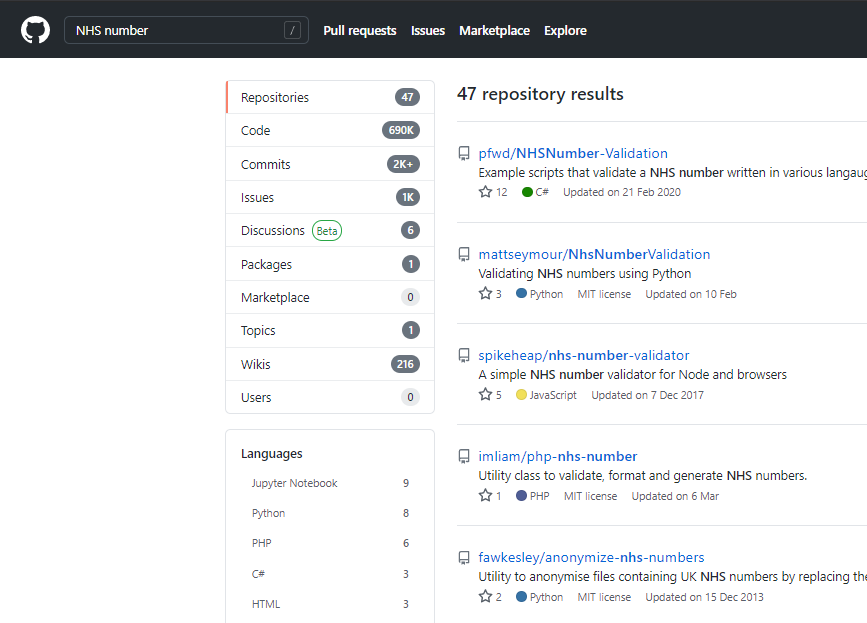Screen dimensions: 867x623
Task: Select the Topics results filter
Action: pos(330,331)
